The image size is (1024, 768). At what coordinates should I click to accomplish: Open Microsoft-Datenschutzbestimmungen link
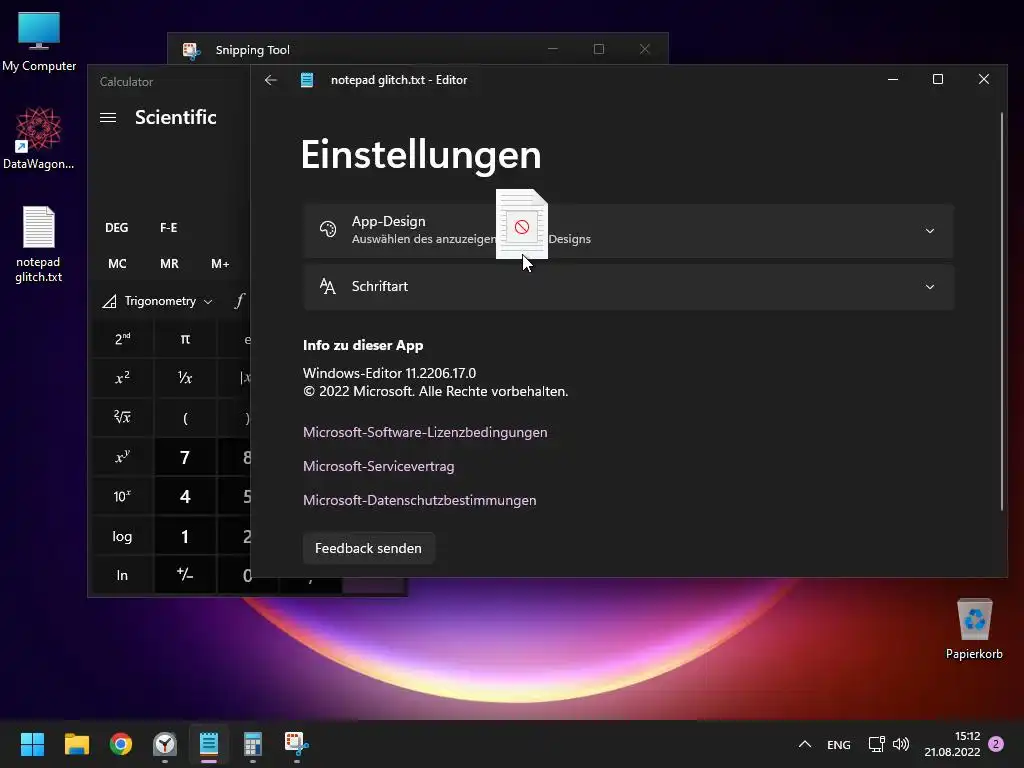pos(420,500)
